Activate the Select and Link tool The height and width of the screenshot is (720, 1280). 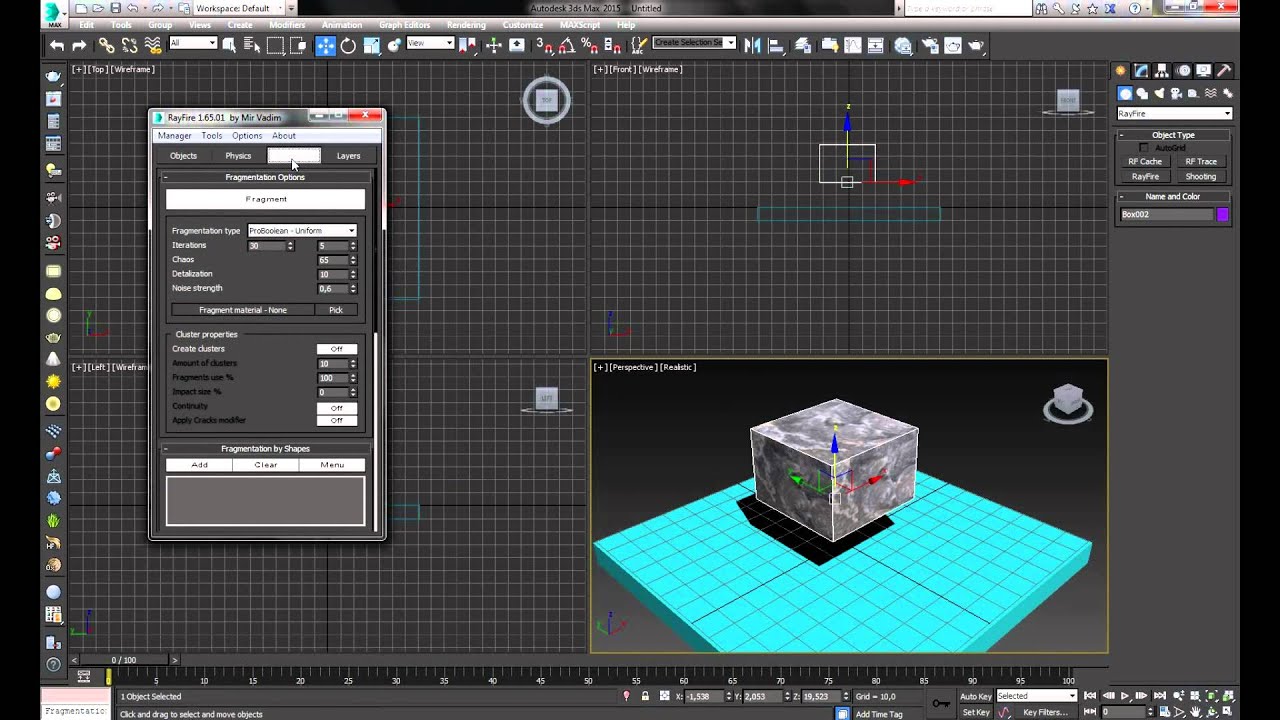pyautogui.click(x=106, y=45)
